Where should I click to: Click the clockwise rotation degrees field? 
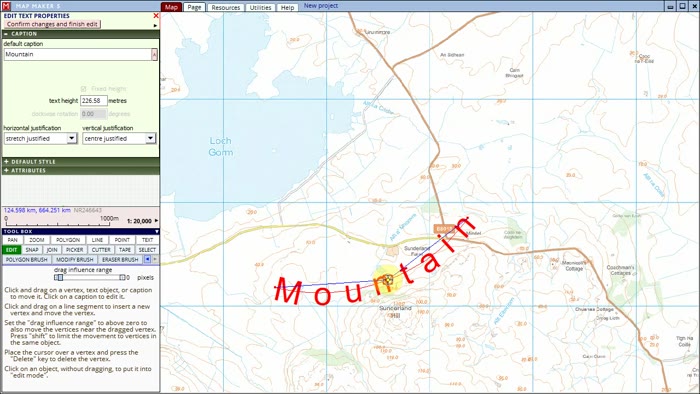[93, 114]
